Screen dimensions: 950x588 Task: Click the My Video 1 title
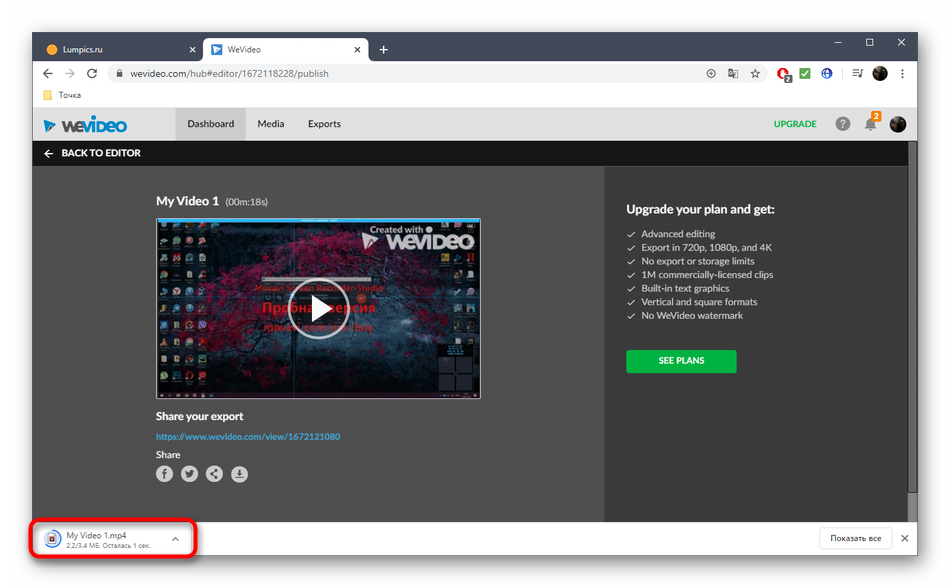coord(187,201)
